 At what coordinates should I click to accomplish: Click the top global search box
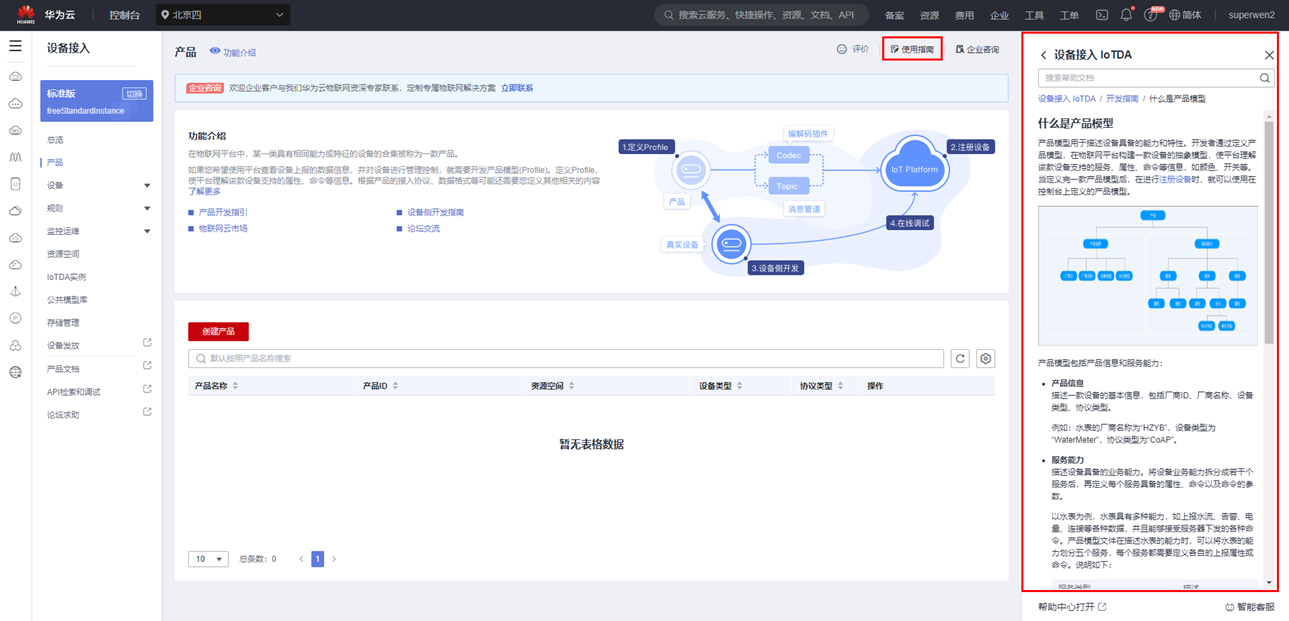coord(762,15)
